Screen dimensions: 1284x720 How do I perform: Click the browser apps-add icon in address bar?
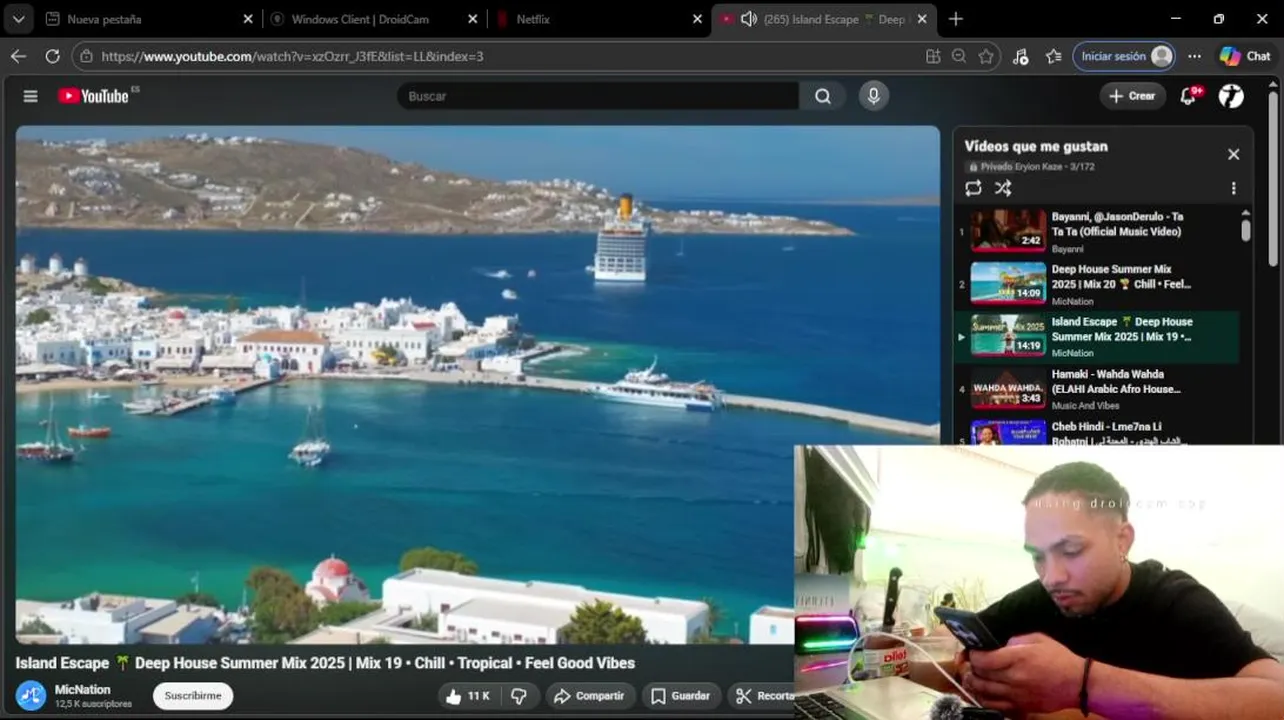[933, 56]
